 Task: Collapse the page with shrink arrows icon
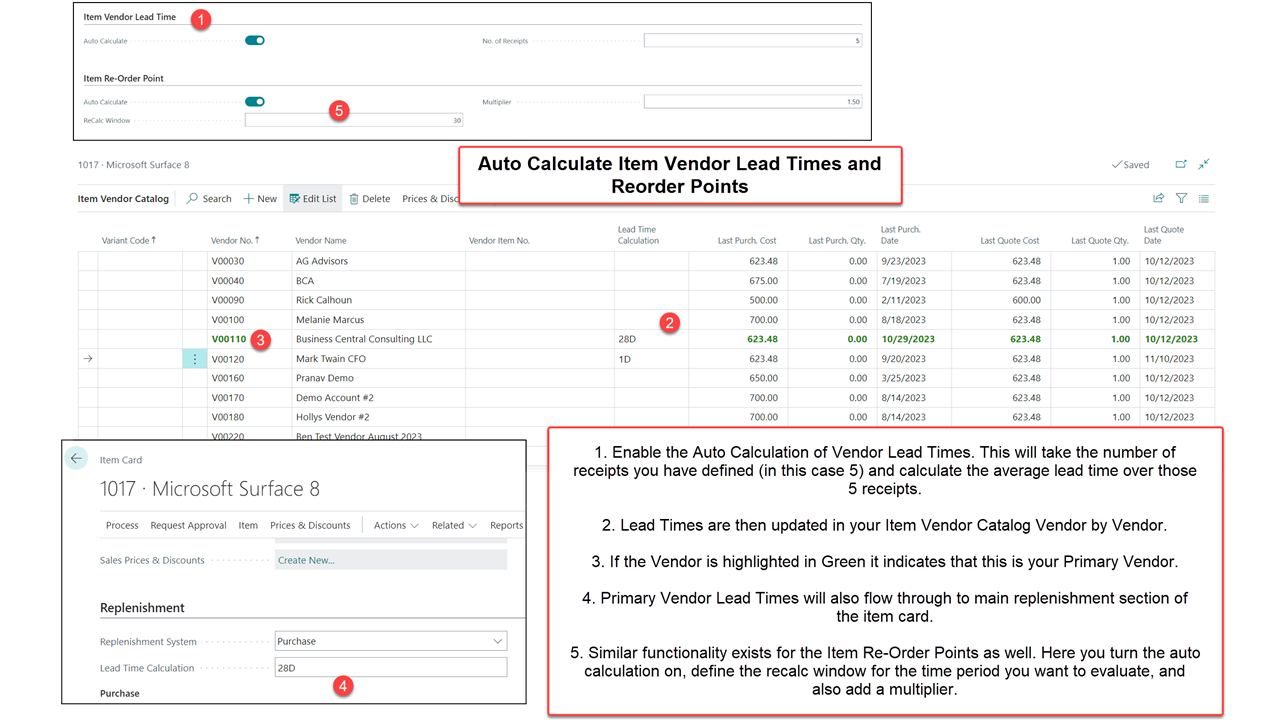click(1204, 164)
